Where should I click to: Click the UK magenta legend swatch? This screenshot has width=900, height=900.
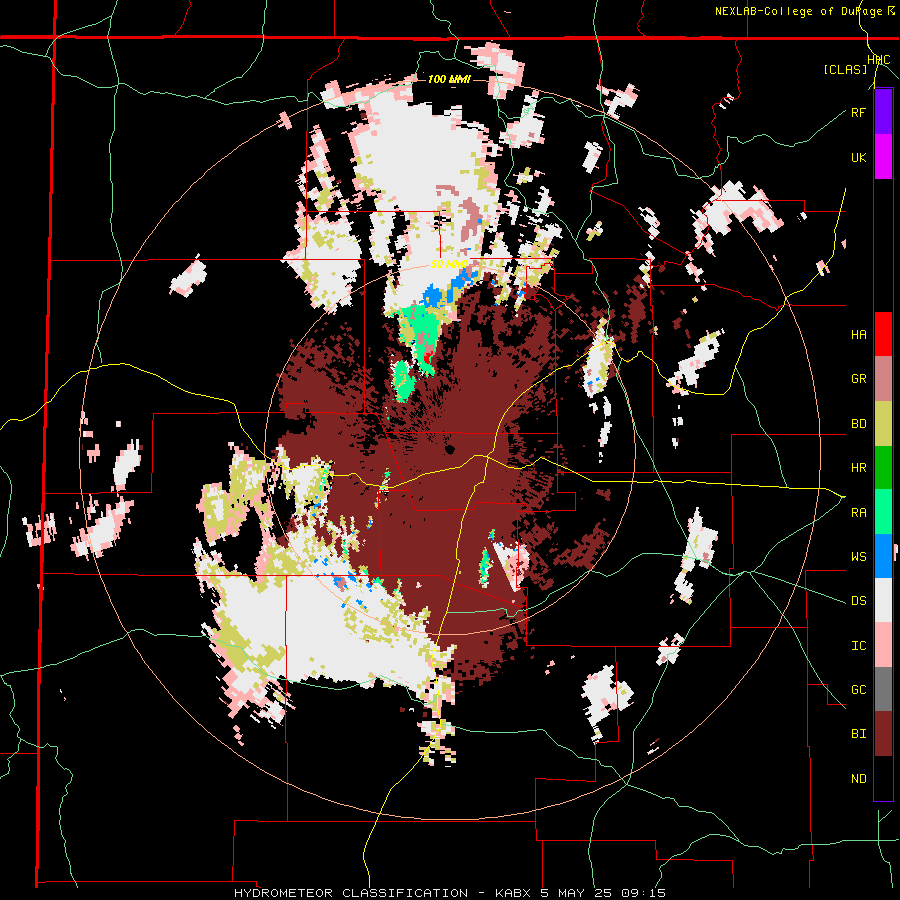tap(883, 157)
